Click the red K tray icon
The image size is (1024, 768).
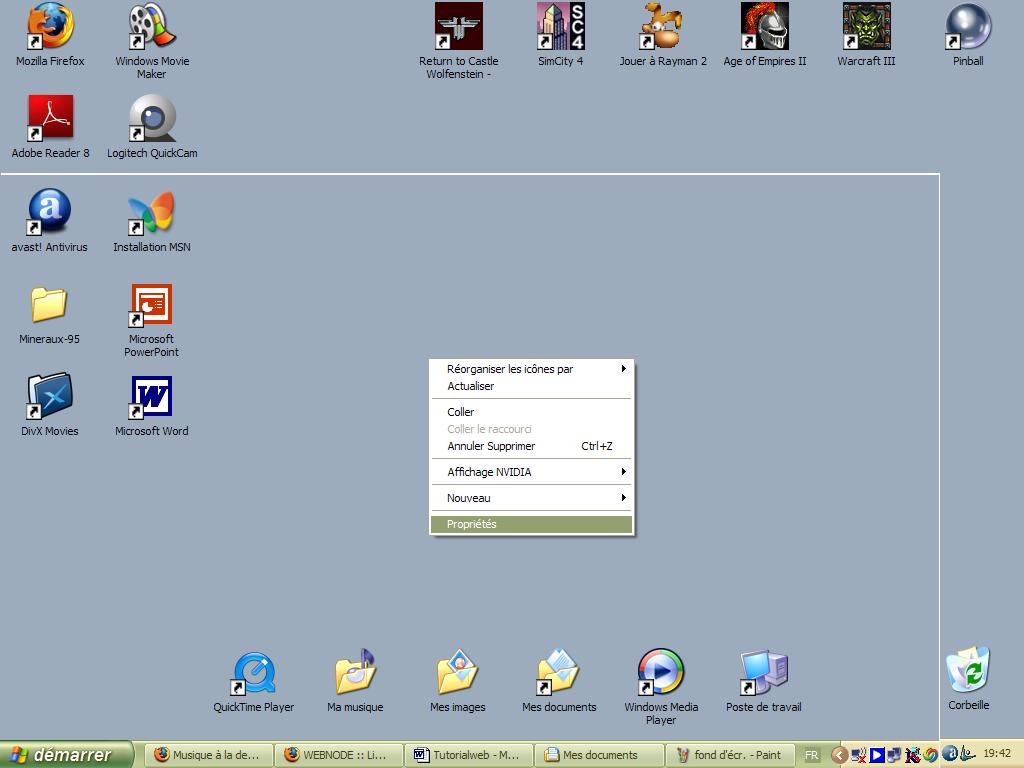point(913,756)
